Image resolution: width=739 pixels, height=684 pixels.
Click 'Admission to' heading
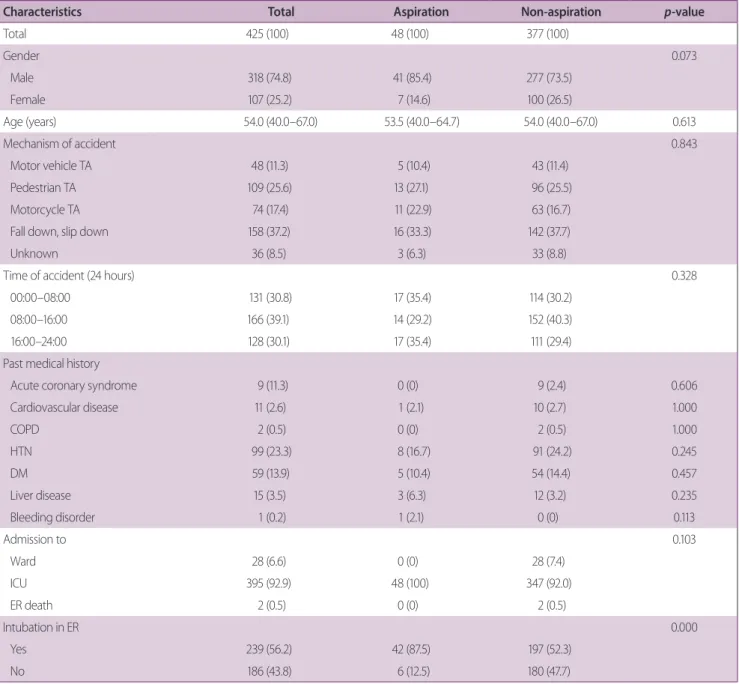point(34,540)
